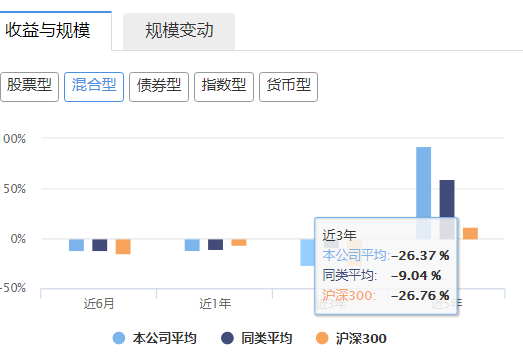
Task: Select the 混合型 fund type button
Action: click(94, 87)
